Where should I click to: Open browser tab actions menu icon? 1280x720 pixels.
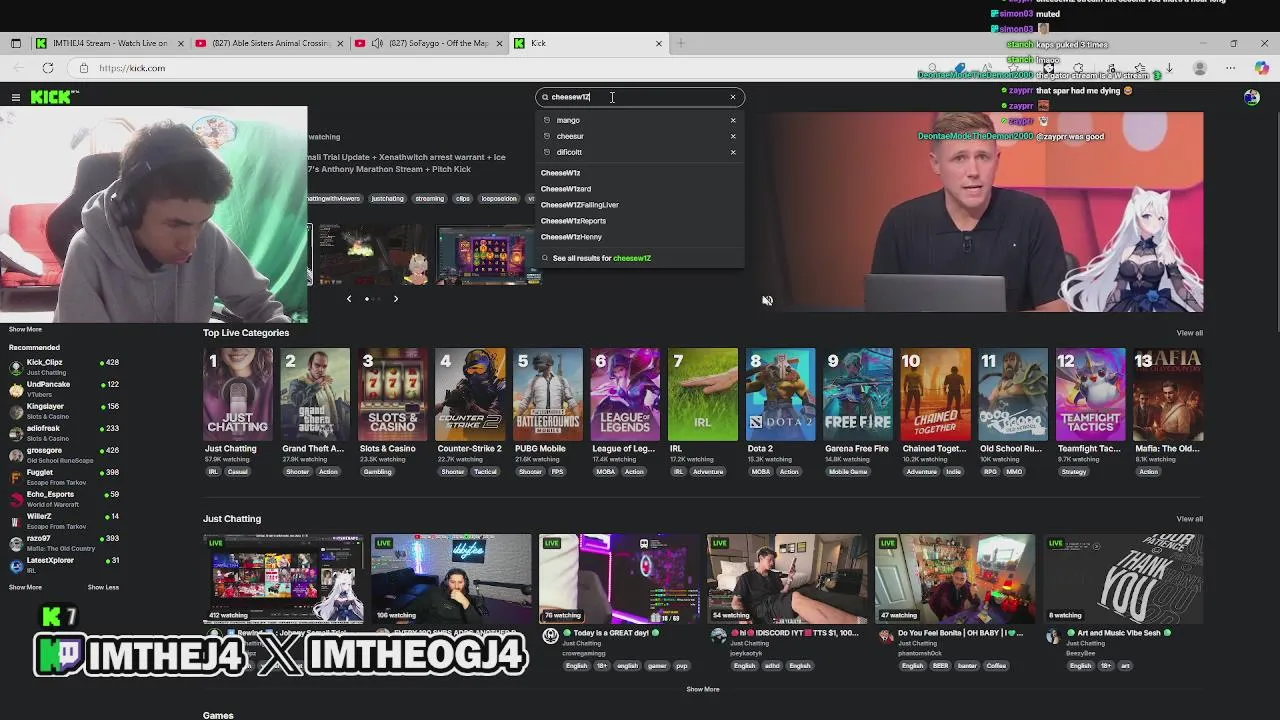(x=16, y=43)
